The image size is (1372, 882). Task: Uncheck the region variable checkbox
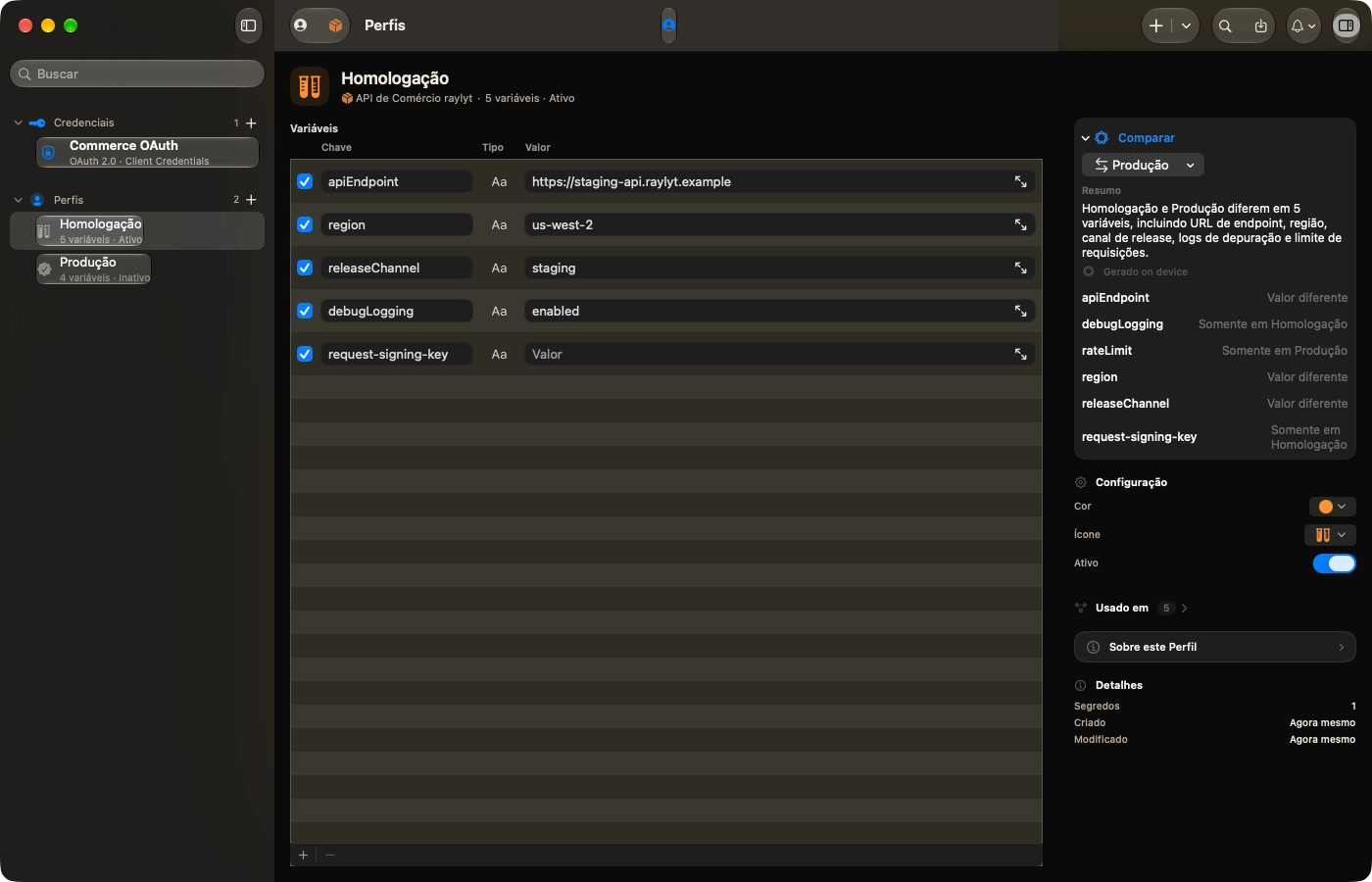tap(305, 224)
